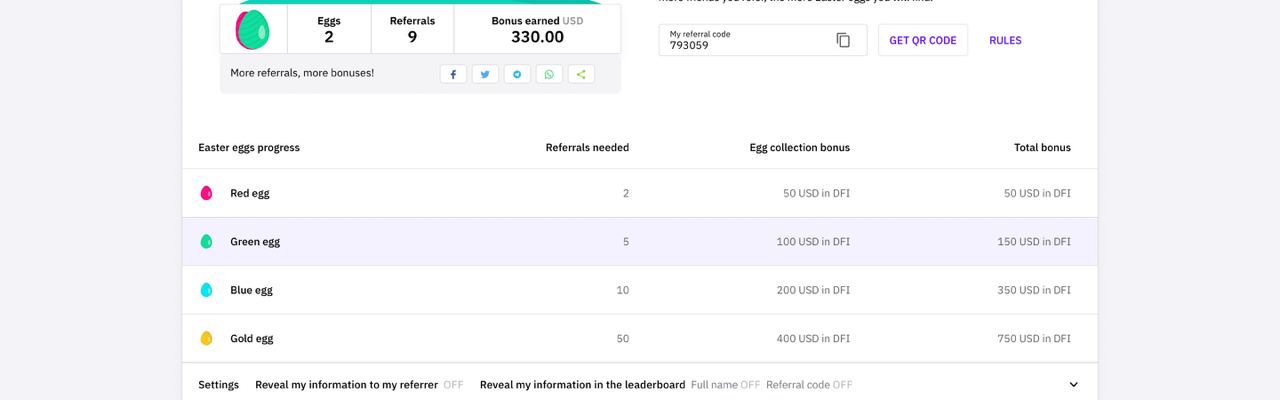Toggle Full name leaderboard visibility
The height and width of the screenshot is (400, 1280).
pos(750,385)
